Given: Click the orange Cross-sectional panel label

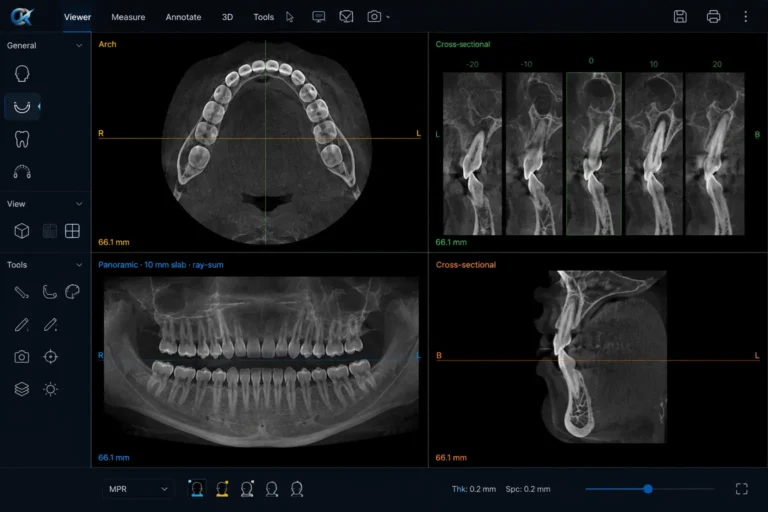Looking at the screenshot, I should [465, 265].
